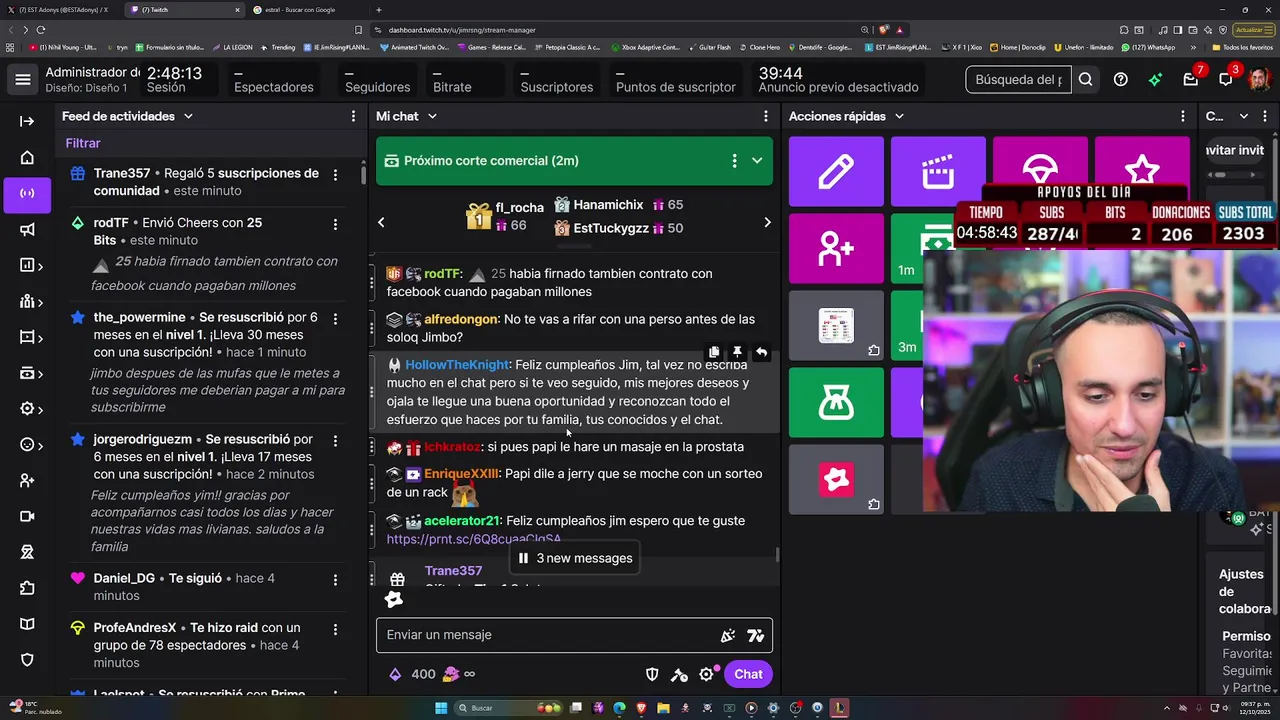Image resolution: width=1280 pixels, height=720 pixels.
Task: Open the 7TV emote picker icon
Action: (x=755, y=635)
